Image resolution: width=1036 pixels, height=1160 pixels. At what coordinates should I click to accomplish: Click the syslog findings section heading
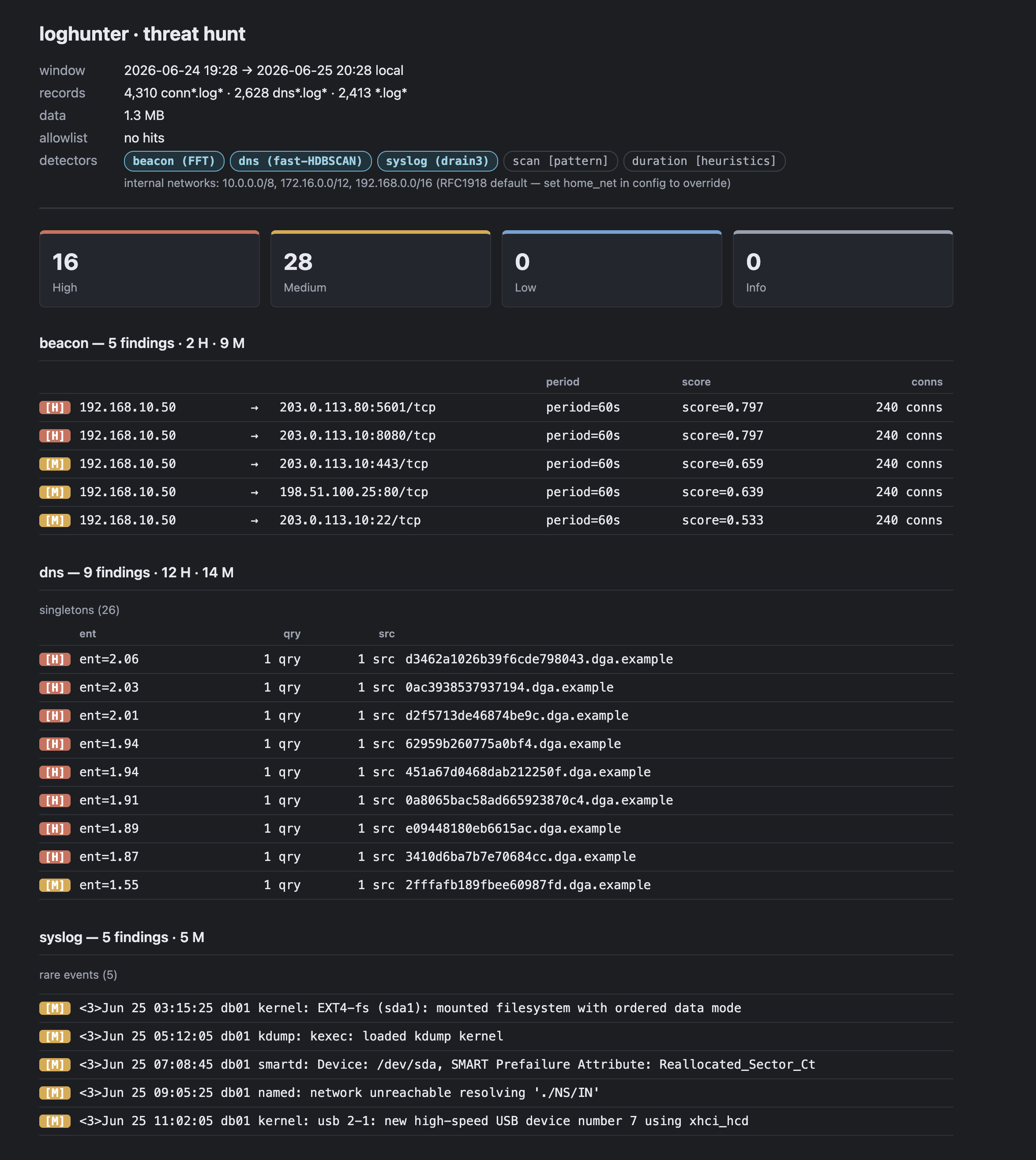122,937
